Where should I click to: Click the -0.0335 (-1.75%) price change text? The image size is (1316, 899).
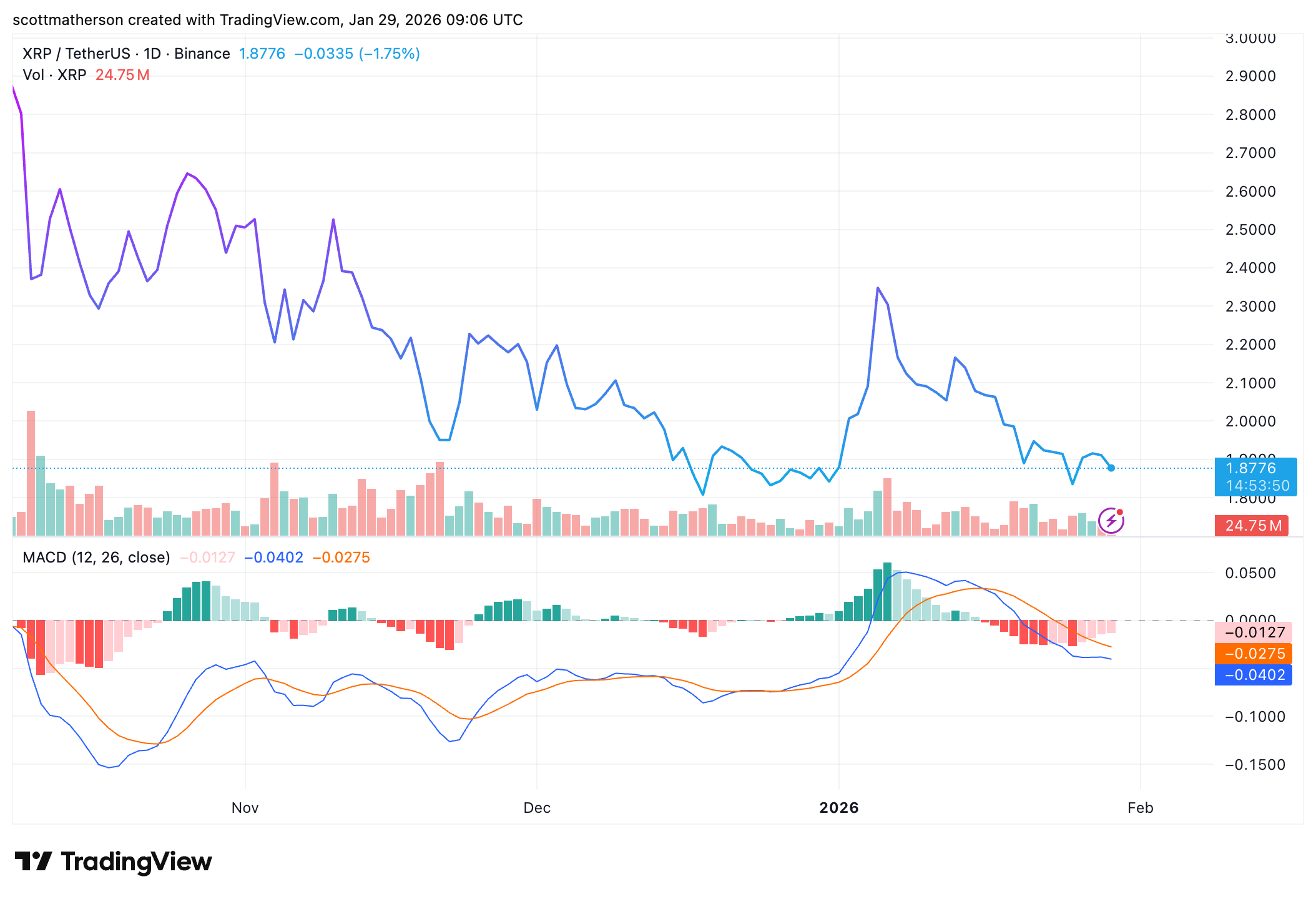tap(356, 54)
